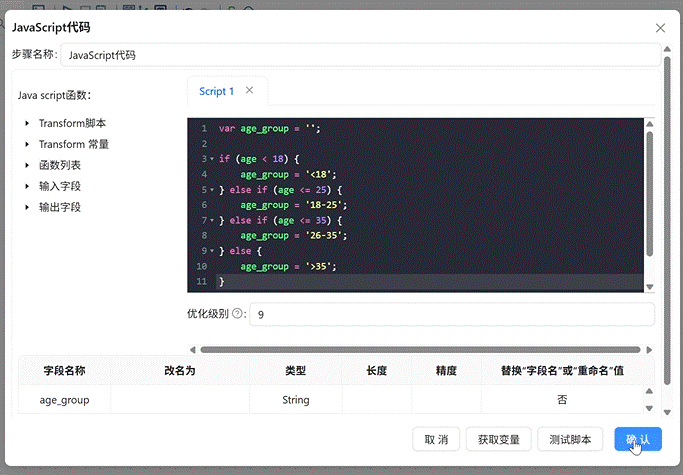Screen dimensions: 683x475
Task: Click the dialog's outer scroll up arrow
Action: [667, 49]
